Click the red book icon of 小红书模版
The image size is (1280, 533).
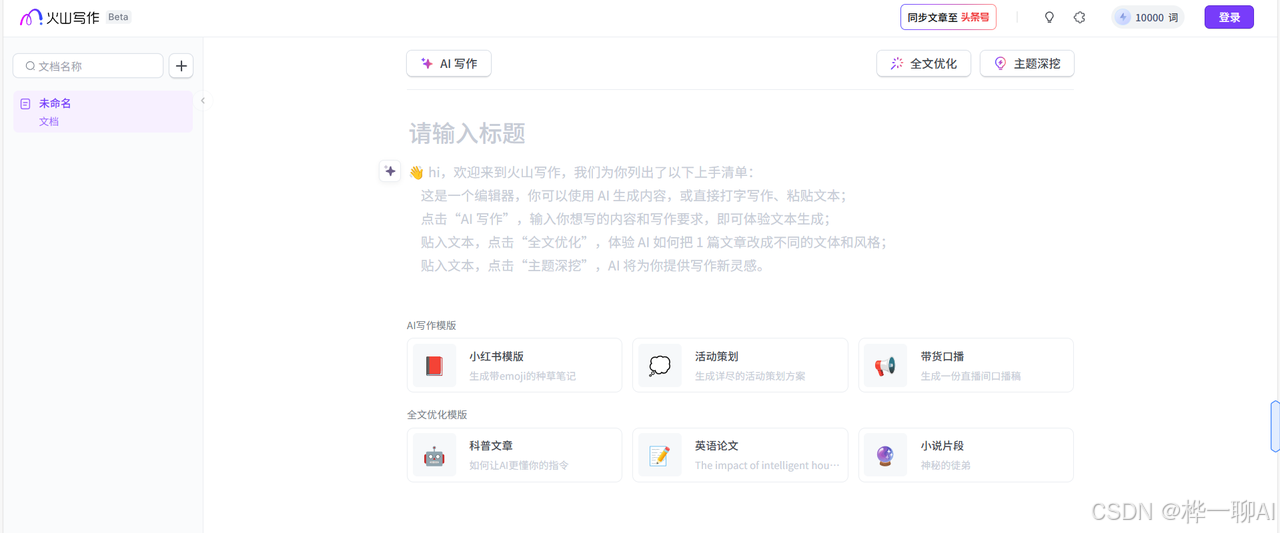coord(434,366)
